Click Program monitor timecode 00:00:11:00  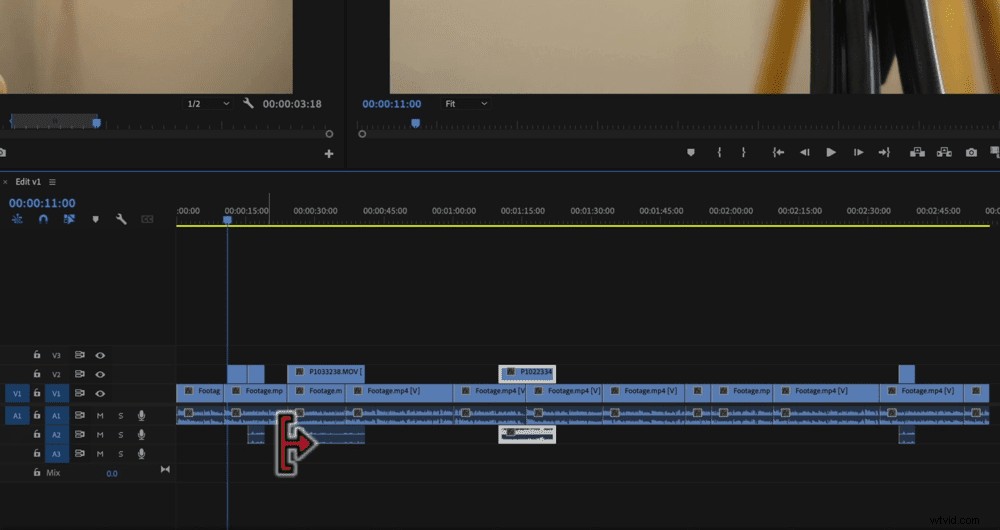[x=392, y=104]
